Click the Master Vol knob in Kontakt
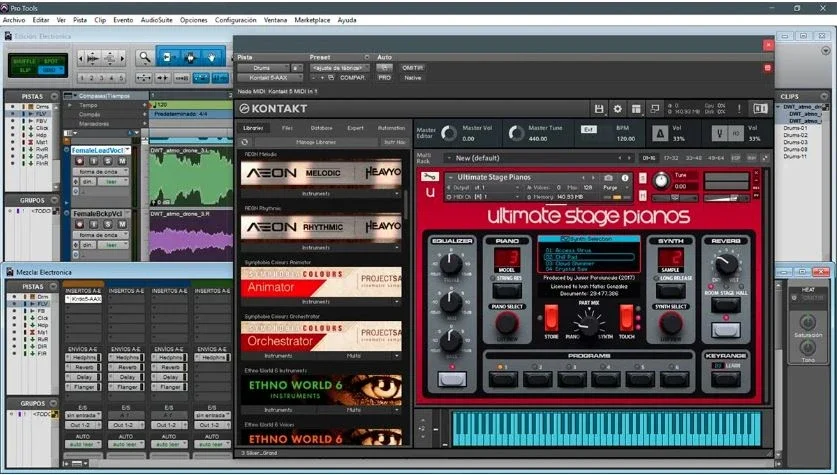 (x=449, y=133)
